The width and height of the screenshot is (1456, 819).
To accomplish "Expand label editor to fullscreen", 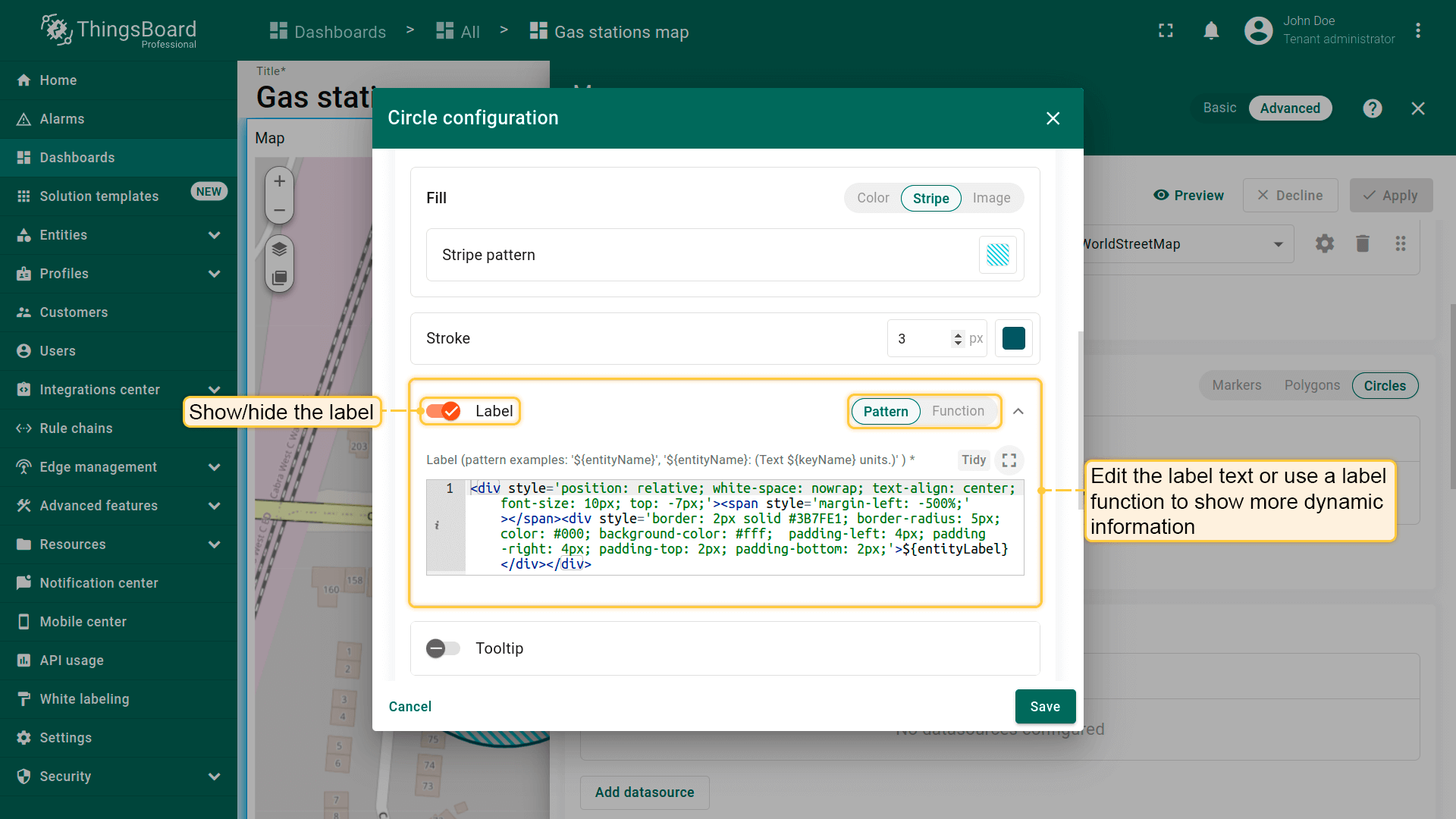I will pyautogui.click(x=1009, y=460).
